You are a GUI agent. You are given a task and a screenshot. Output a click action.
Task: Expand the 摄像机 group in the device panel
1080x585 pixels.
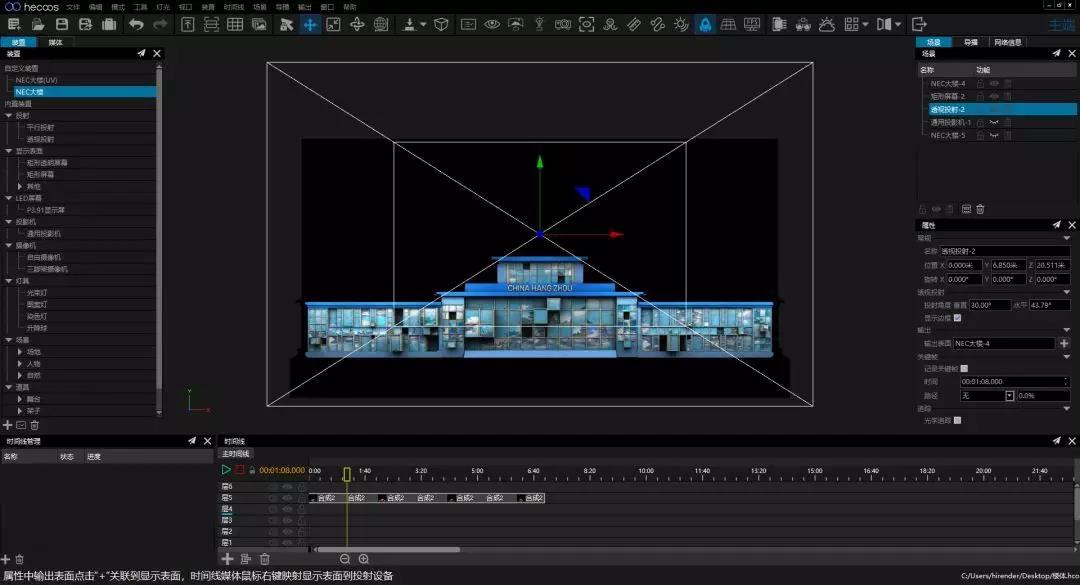8,245
